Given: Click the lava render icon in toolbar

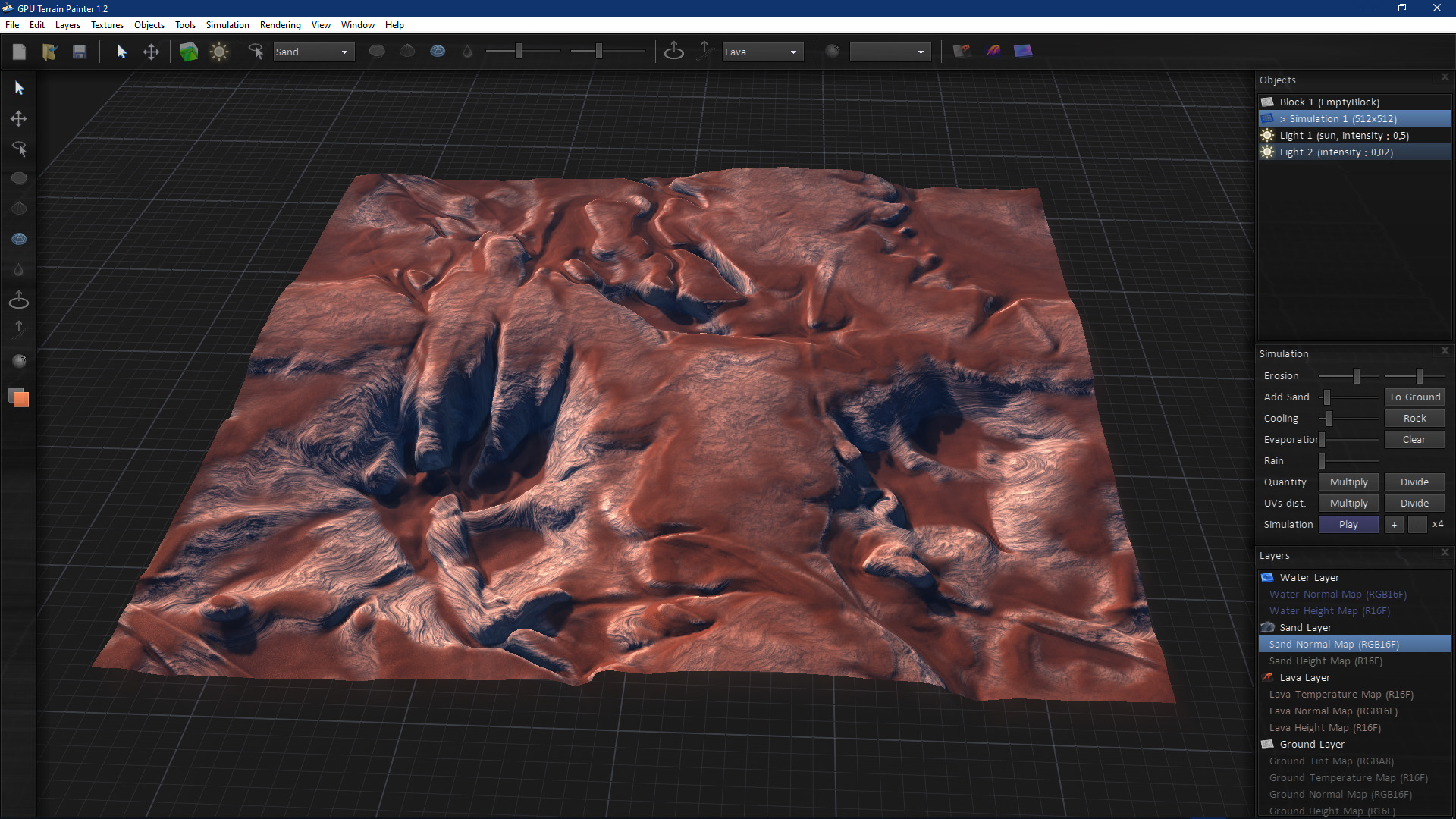Looking at the screenshot, I should (993, 52).
